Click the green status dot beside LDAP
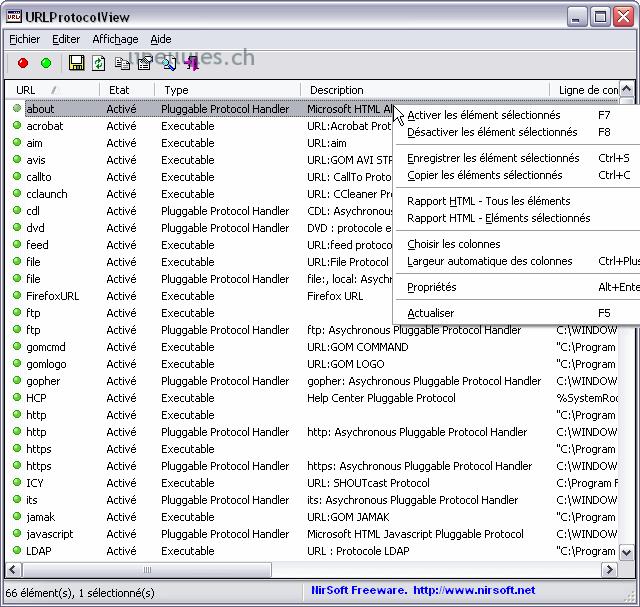Image resolution: width=640 pixels, height=607 pixels. (17, 550)
